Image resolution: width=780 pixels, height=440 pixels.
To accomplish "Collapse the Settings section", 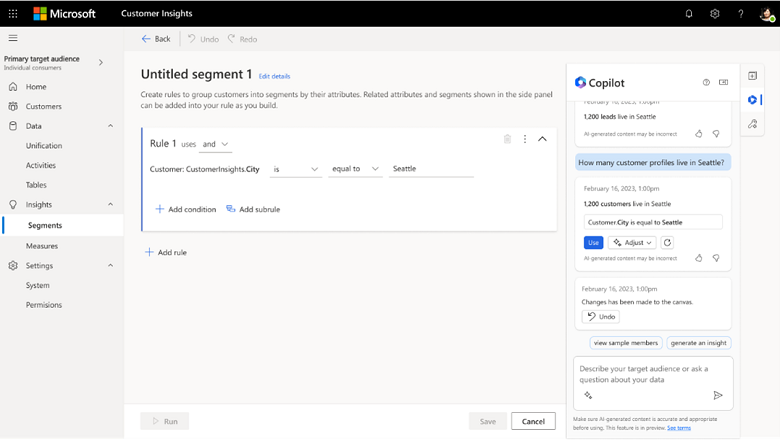I will pyautogui.click(x=110, y=265).
